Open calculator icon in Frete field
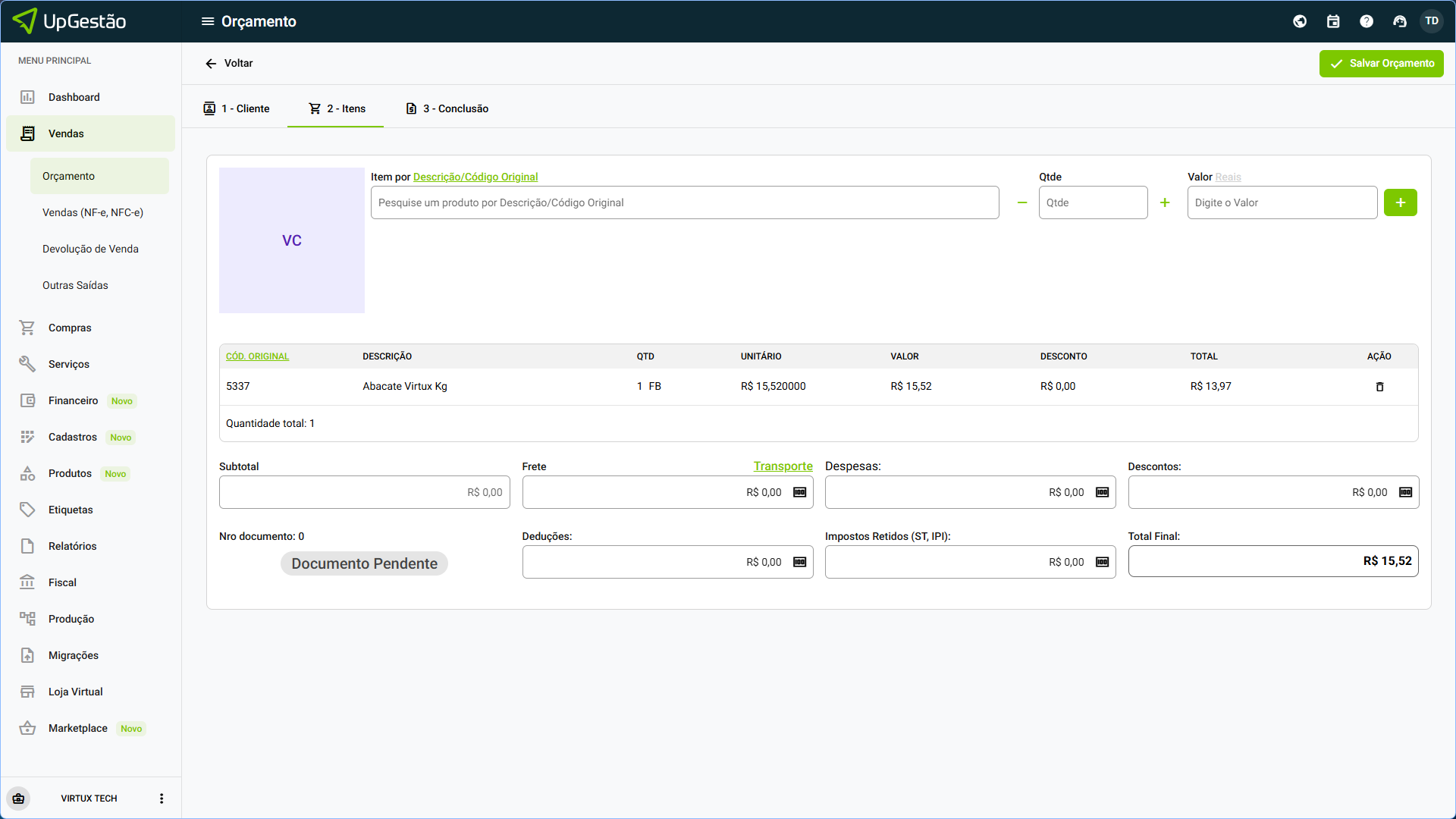This screenshot has width=1456, height=819. click(x=799, y=492)
